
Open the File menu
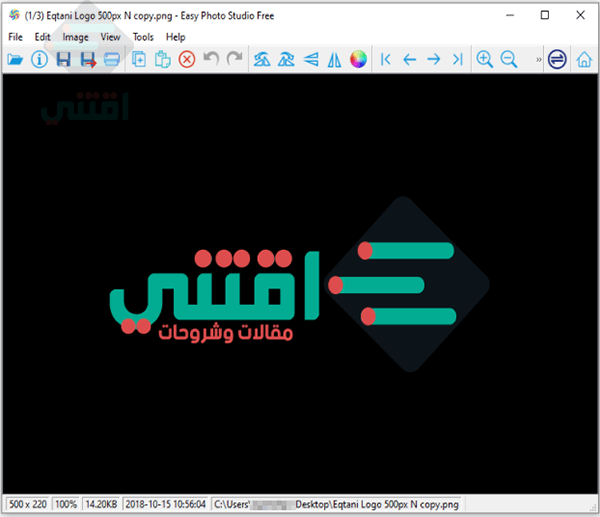[15, 37]
